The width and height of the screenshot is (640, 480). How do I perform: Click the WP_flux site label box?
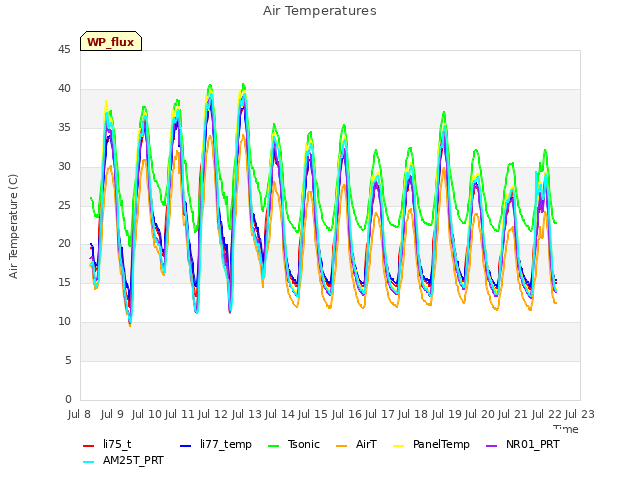tap(111, 41)
